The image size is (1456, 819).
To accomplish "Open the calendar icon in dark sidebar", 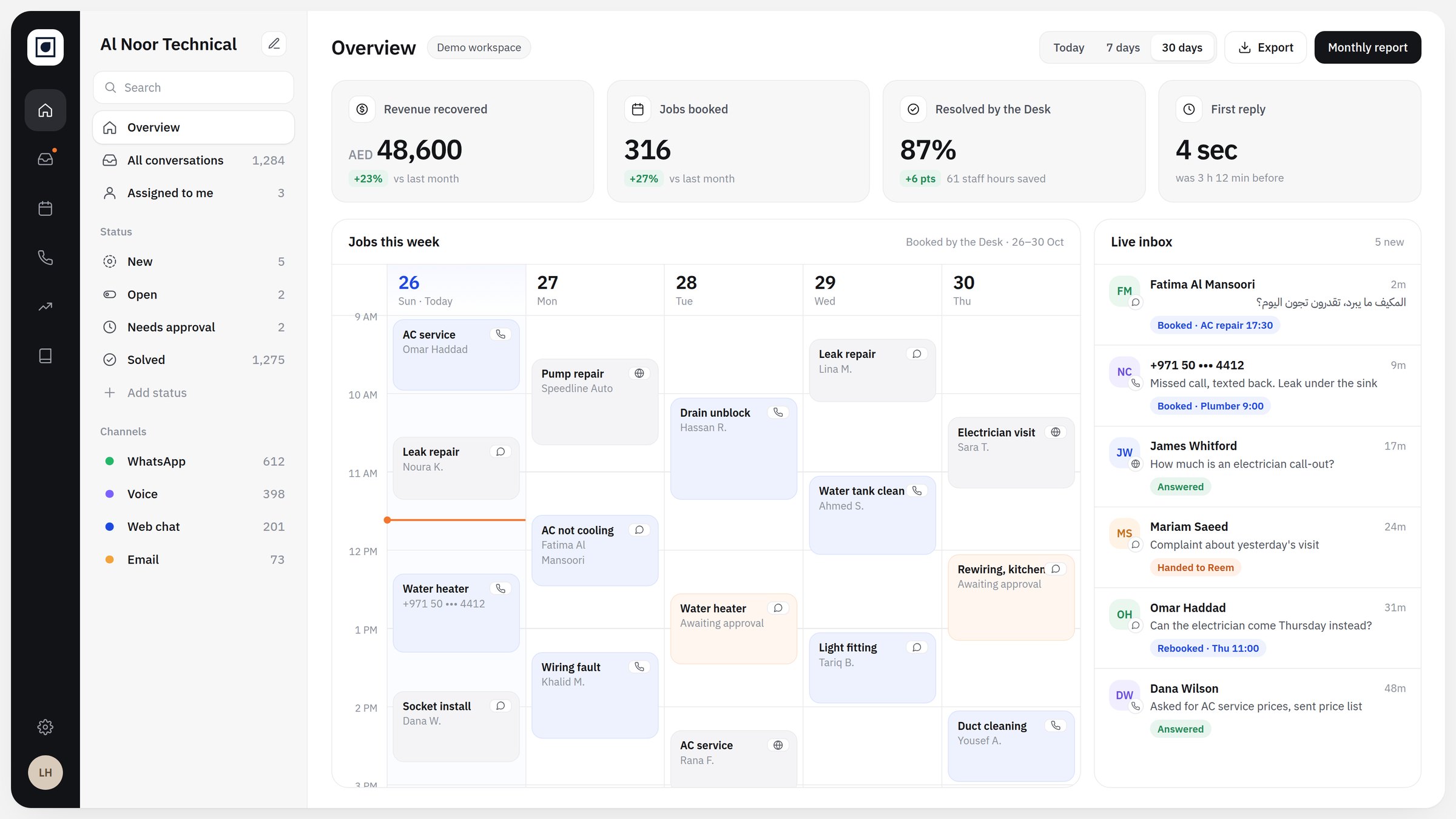I will pos(45,208).
